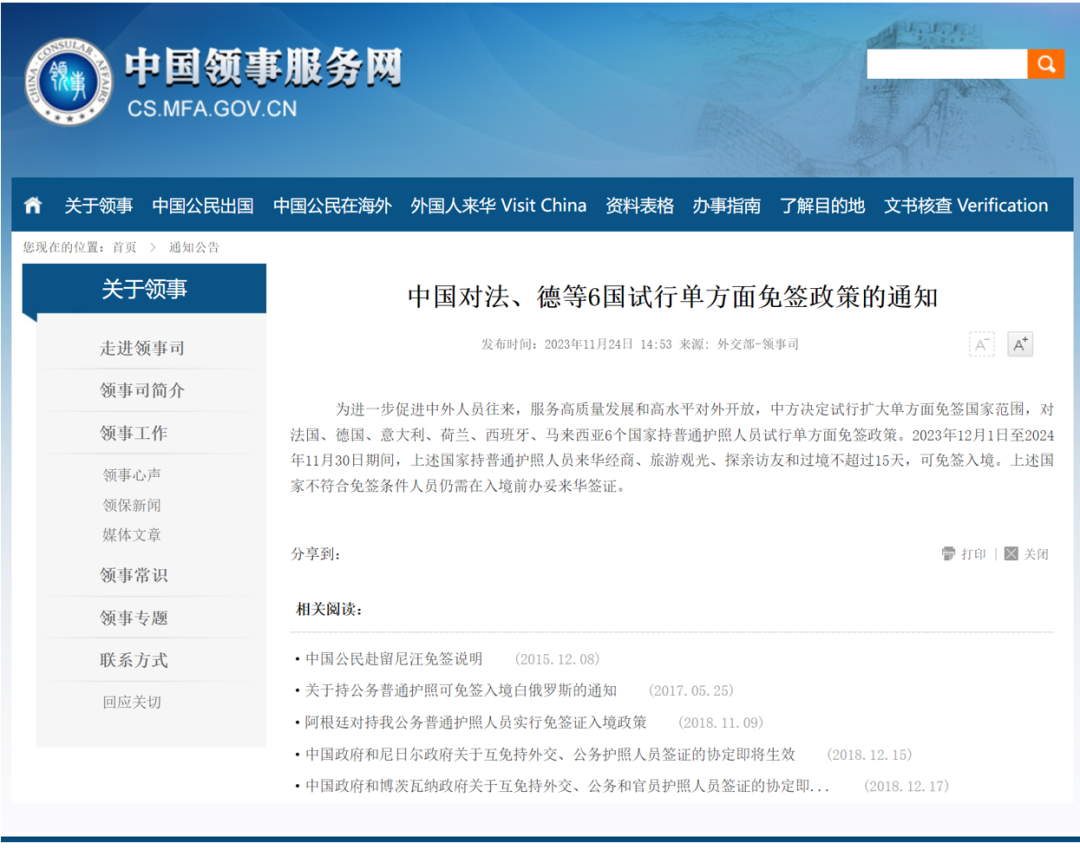Screen dimensions: 1080x850
Task: Click the 打印 printer icon
Action: (948, 552)
